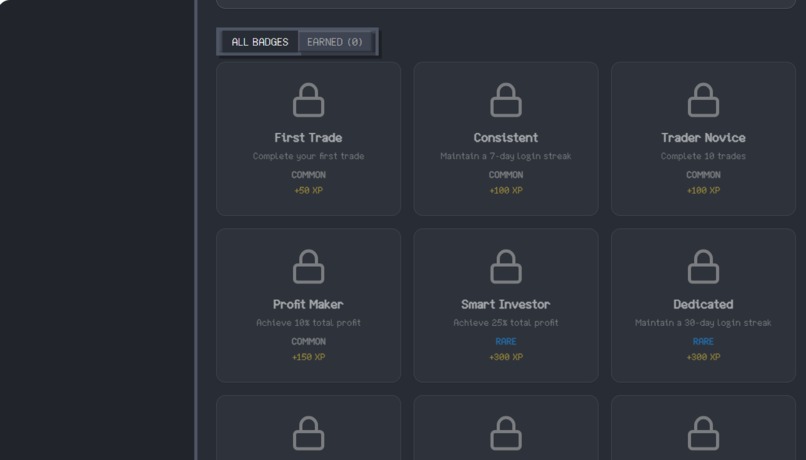
Task: Select the Dedicated badge title
Action: tap(703, 304)
